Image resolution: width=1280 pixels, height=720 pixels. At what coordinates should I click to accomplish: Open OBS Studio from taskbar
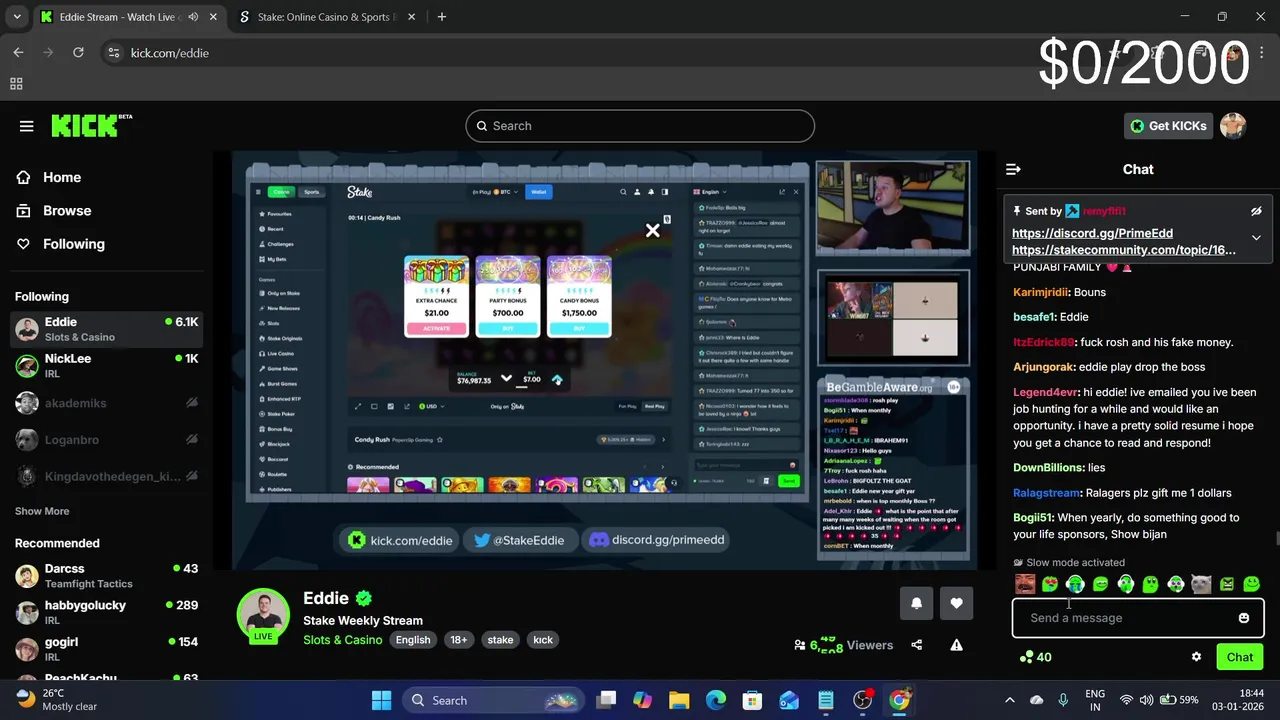[x=863, y=700]
